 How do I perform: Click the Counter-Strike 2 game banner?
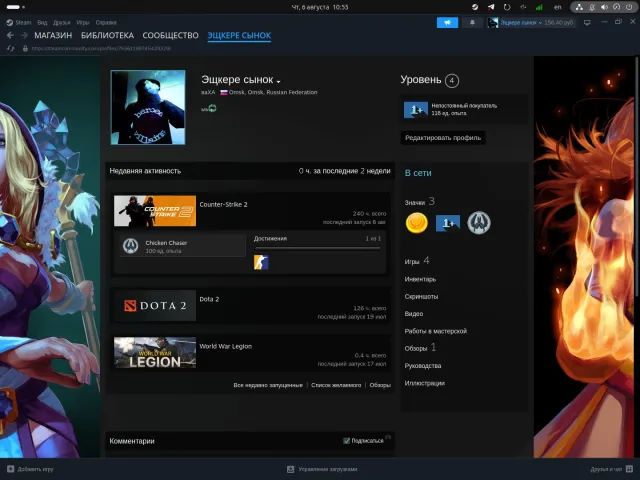[155, 211]
